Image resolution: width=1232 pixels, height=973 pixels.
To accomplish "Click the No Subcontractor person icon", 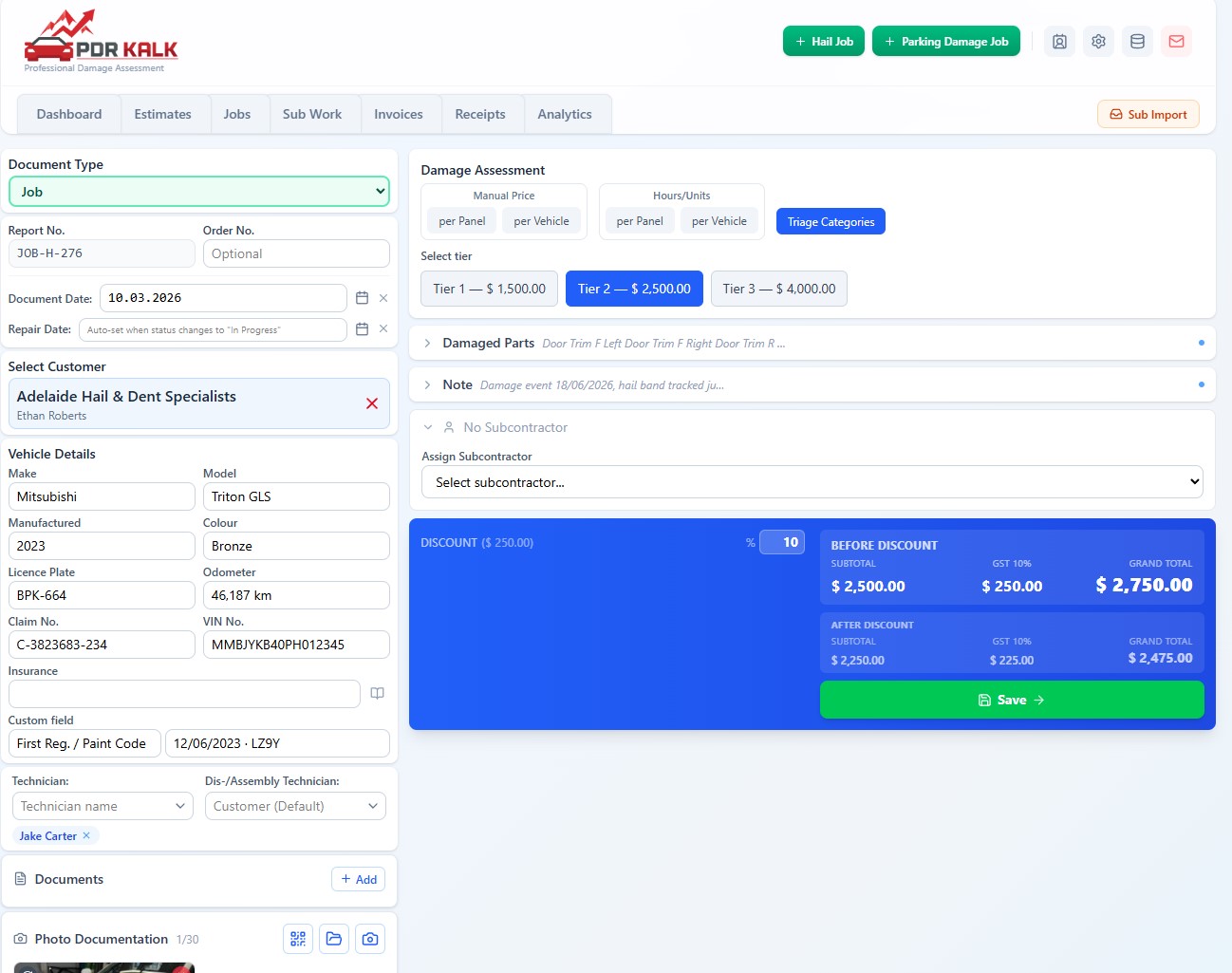I will point(449,427).
